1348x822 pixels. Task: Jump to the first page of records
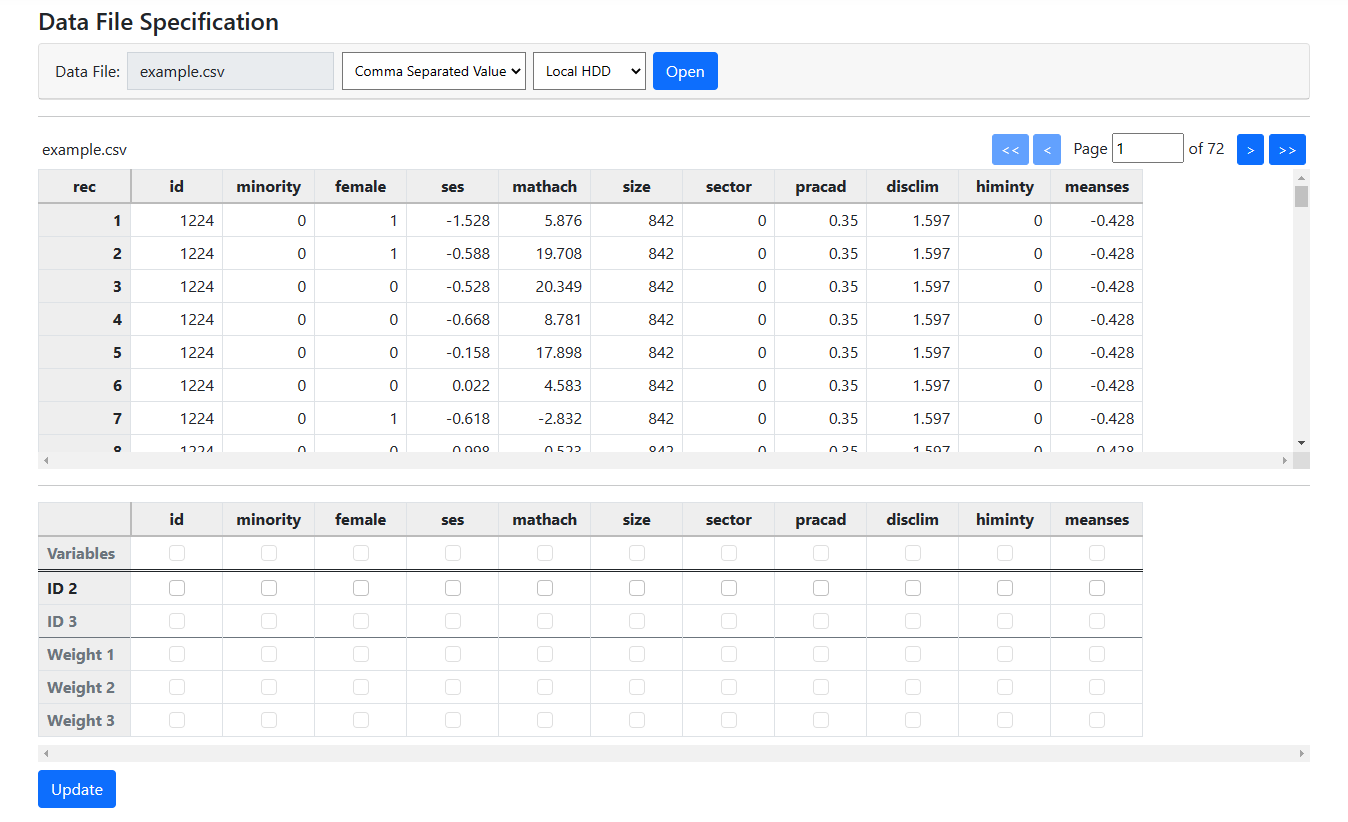pyautogui.click(x=1010, y=149)
